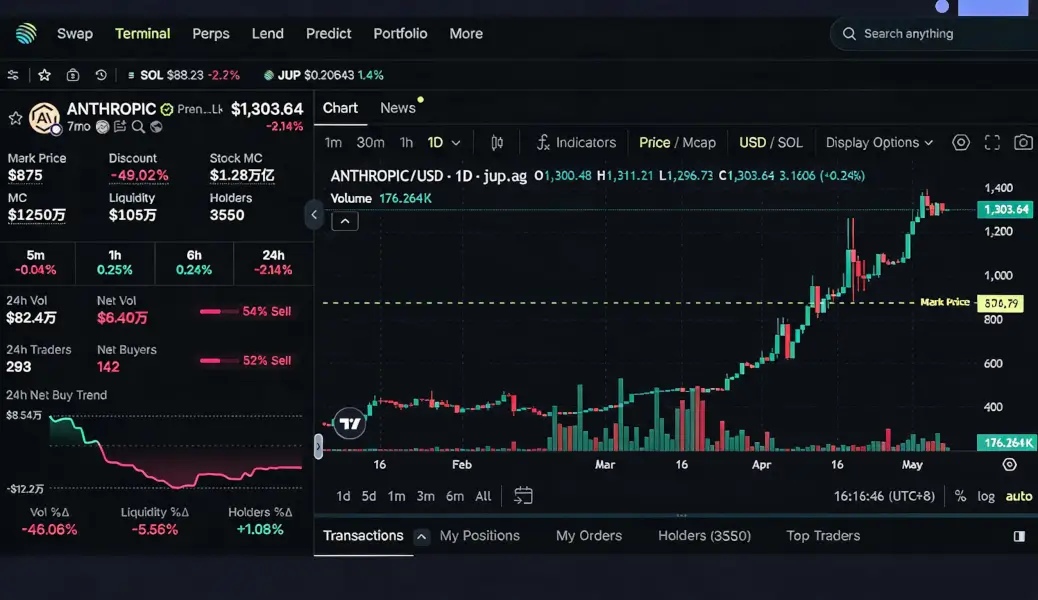Select the 1h chart interval
1038x600 pixels.
(406, 143)
